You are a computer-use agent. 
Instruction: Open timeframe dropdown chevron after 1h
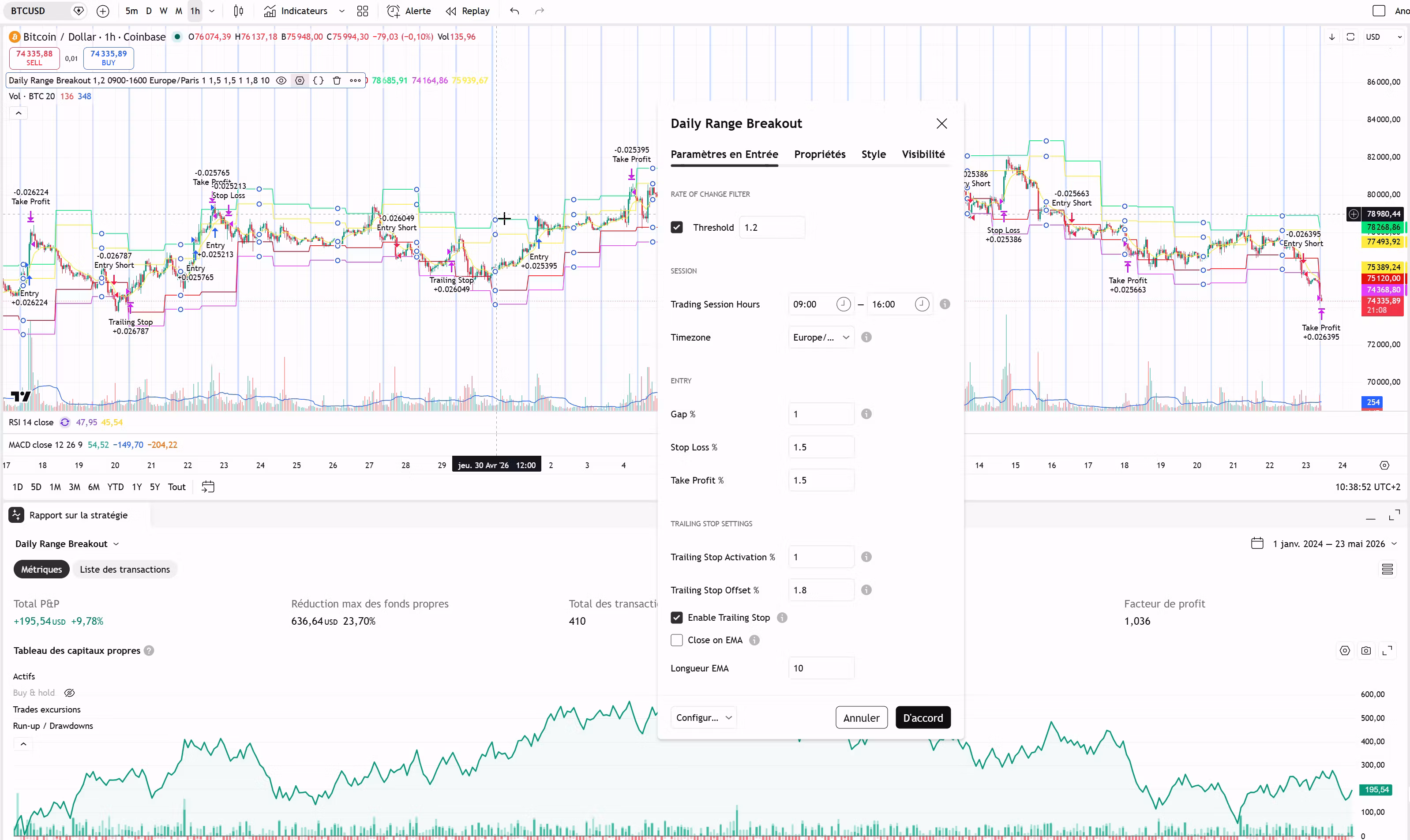[x=212, y=11]
